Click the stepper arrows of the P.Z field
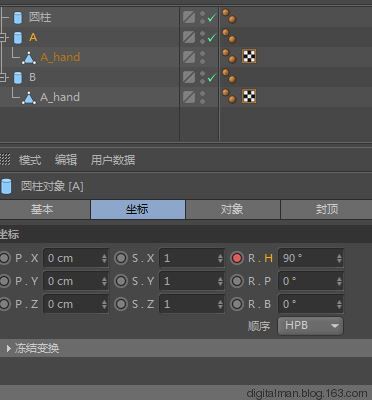372x400 pixels. [104, 304]
